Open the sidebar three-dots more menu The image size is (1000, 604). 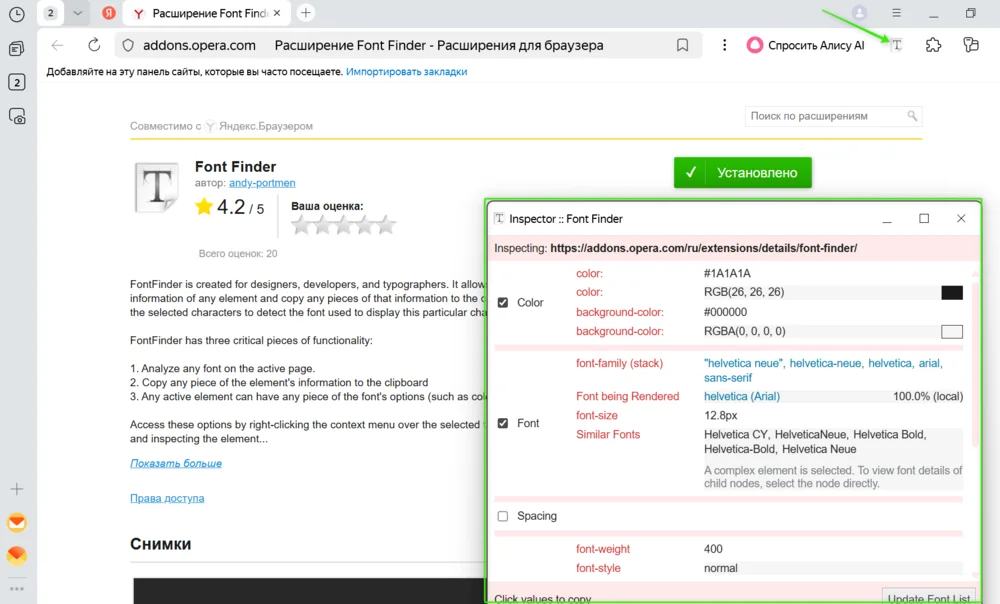point(17,589)
